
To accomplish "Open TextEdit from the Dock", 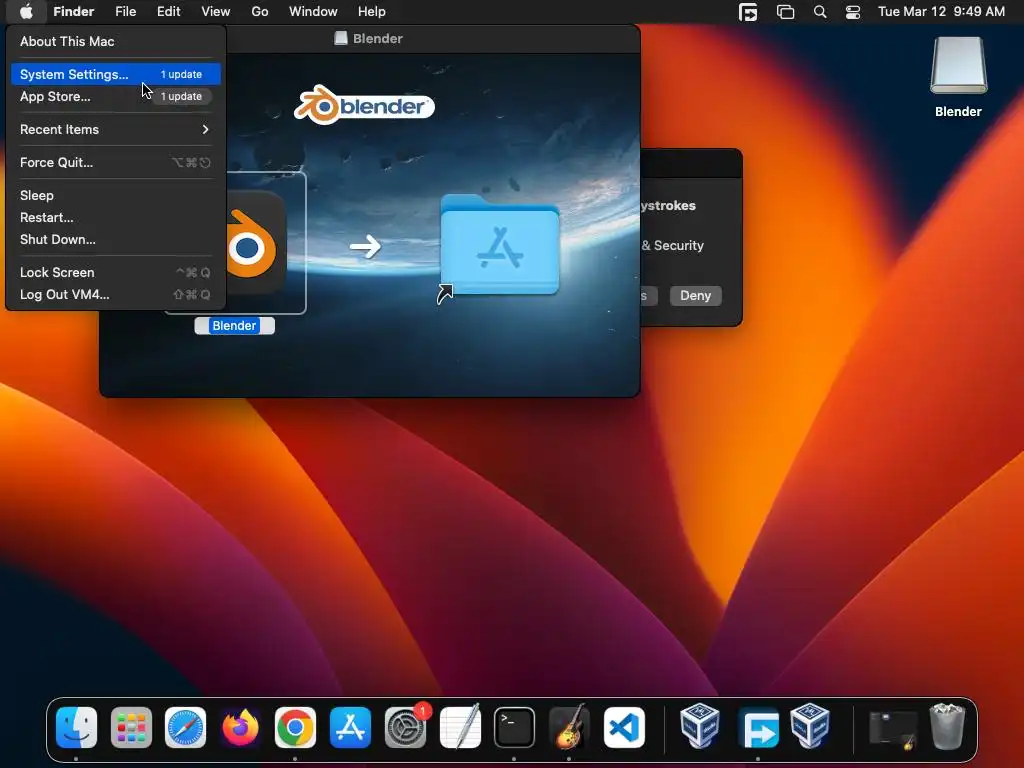I will (x=460, y=727).
